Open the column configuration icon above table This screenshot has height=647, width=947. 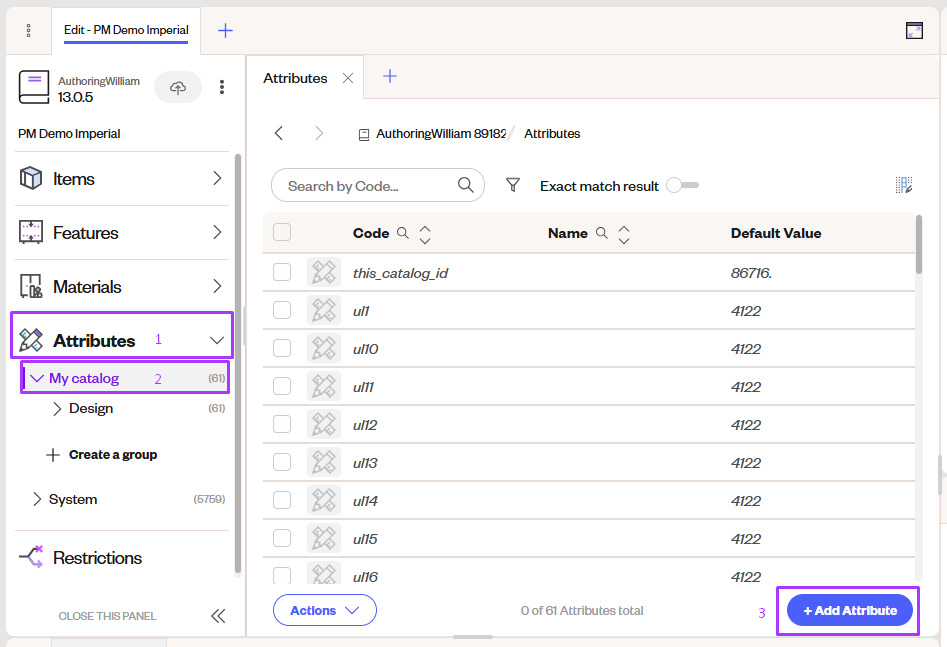(x=904, y=185)
